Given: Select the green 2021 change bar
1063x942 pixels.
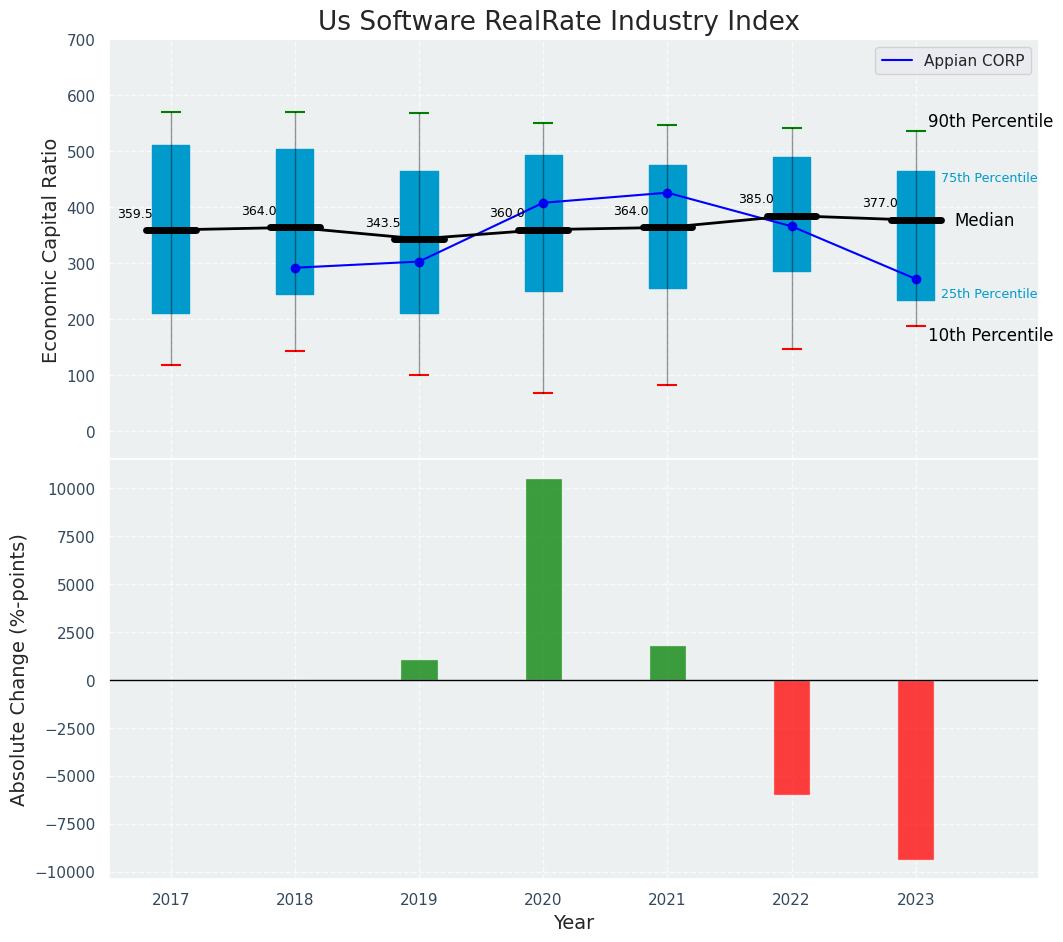Looking at the screenshot, I should 667,663.
